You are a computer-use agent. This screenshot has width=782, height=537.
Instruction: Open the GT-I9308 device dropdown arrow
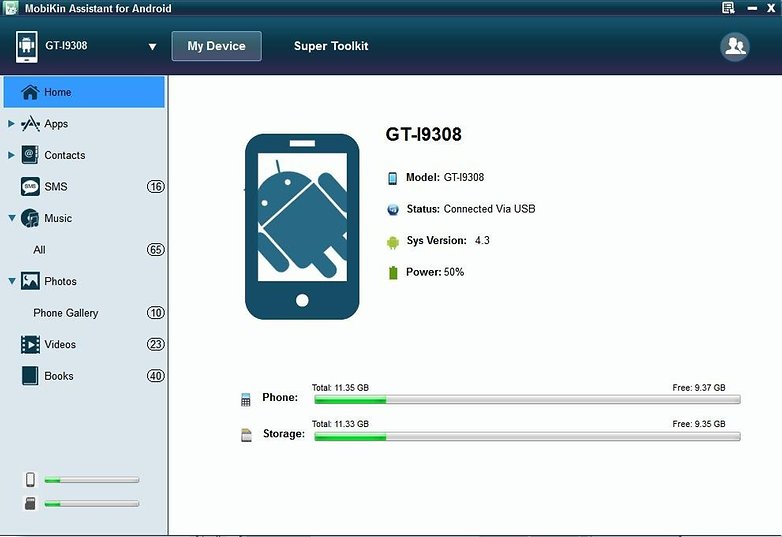[x=152, y=47]
